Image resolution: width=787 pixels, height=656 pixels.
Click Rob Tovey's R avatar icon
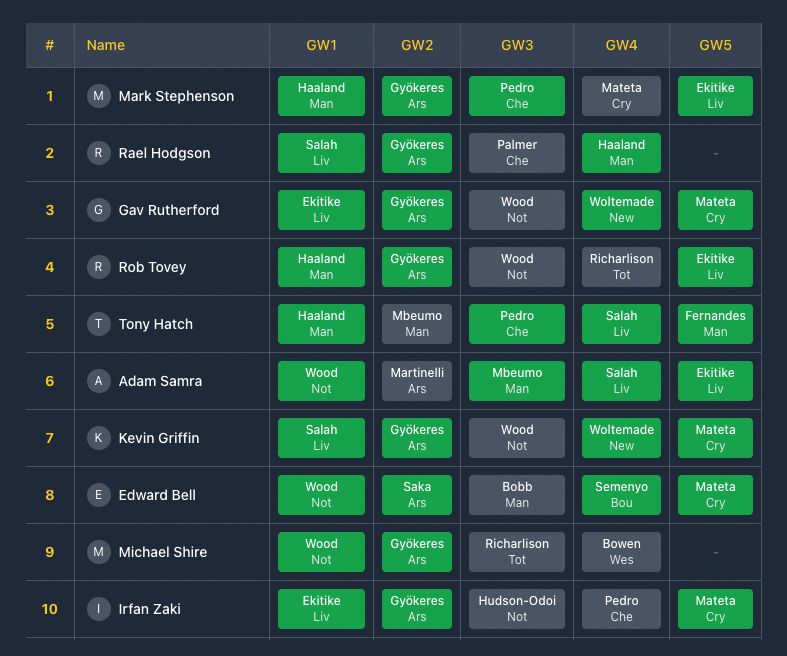[98, 267]
